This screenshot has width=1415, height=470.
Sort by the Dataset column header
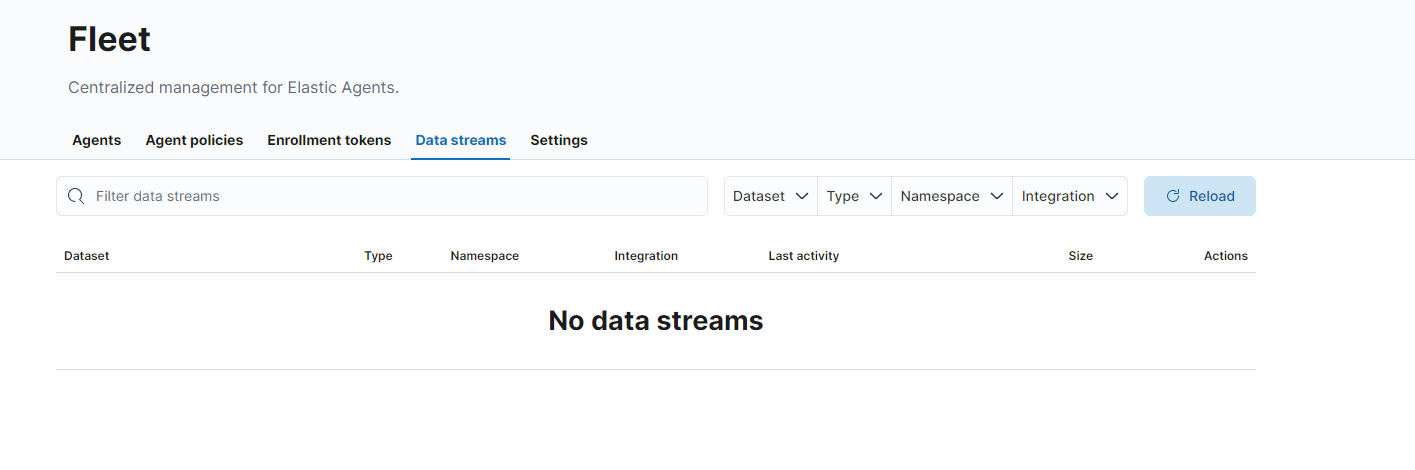87,256
